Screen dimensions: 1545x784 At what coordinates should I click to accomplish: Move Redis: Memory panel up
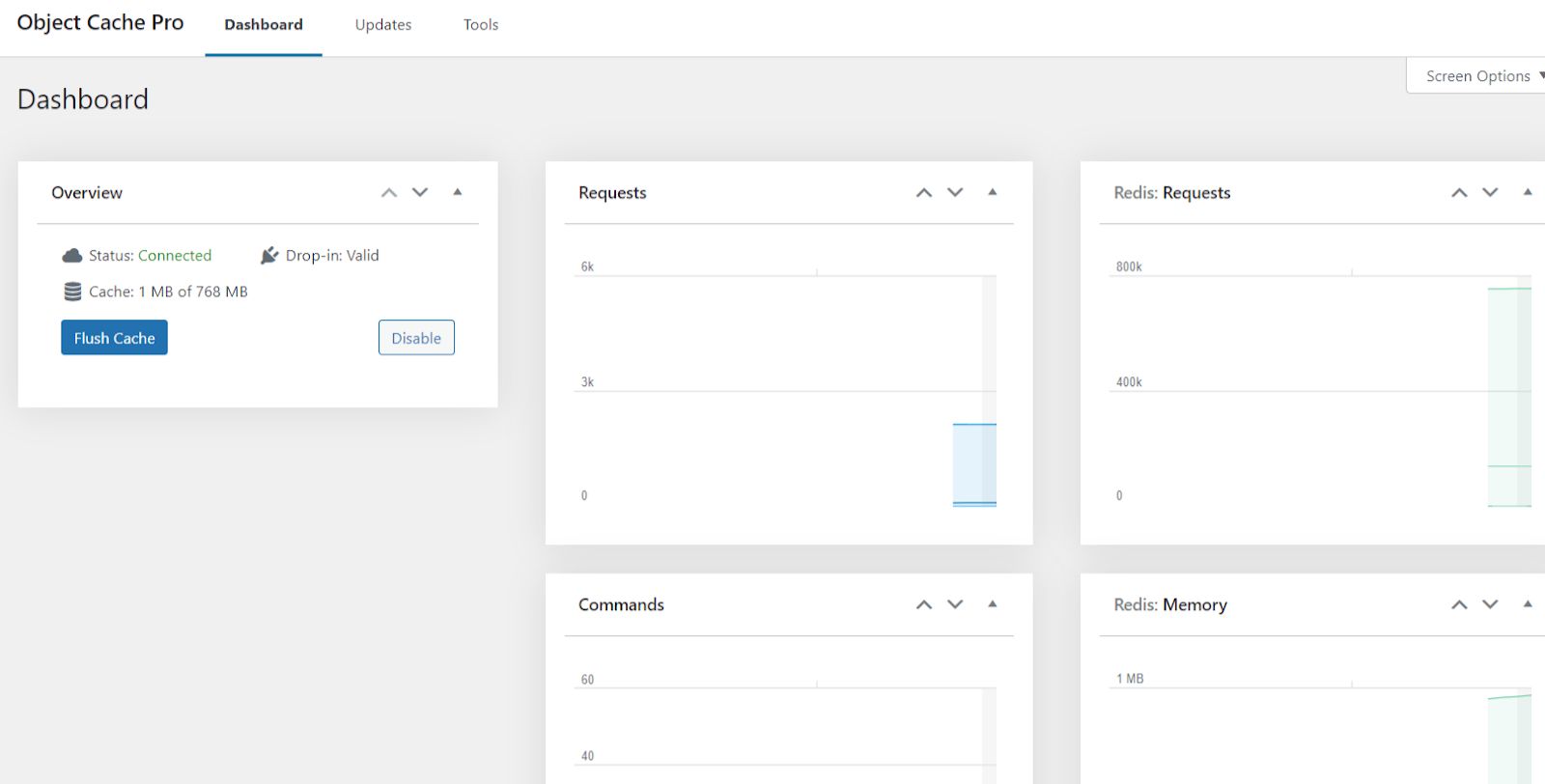[x=1459, y=604]
